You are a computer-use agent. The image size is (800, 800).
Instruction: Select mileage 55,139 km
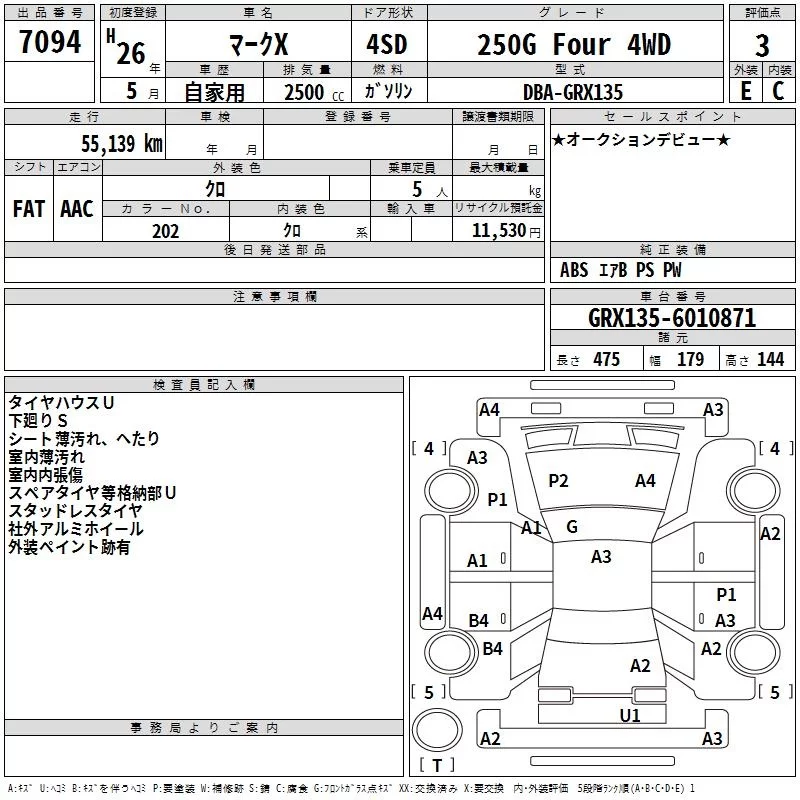pos(122,143)
